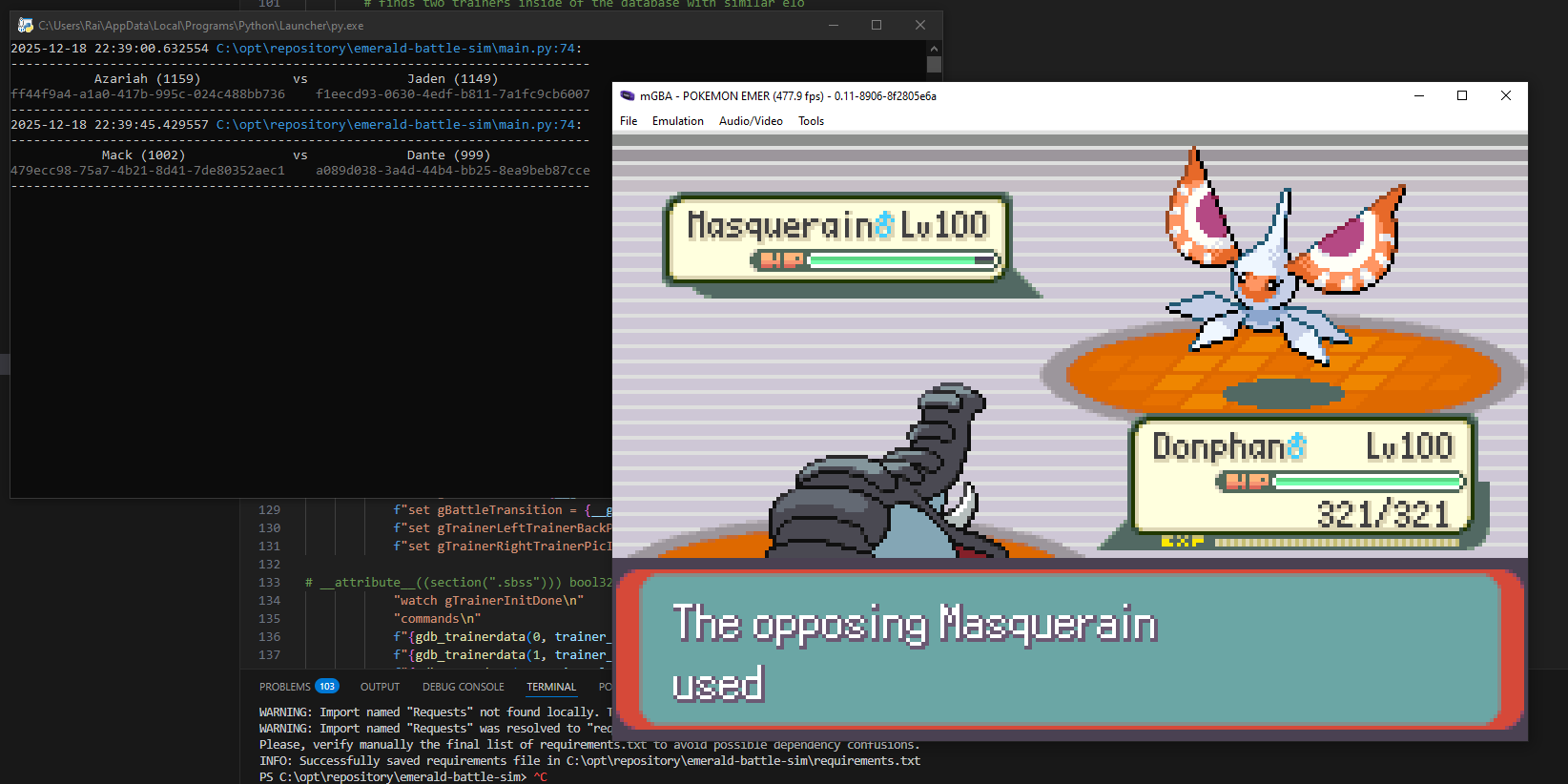The width and height of the screenshot is (1568, 784).
Task: Click the Donphan EXP bar
Action: (1310, 542)
